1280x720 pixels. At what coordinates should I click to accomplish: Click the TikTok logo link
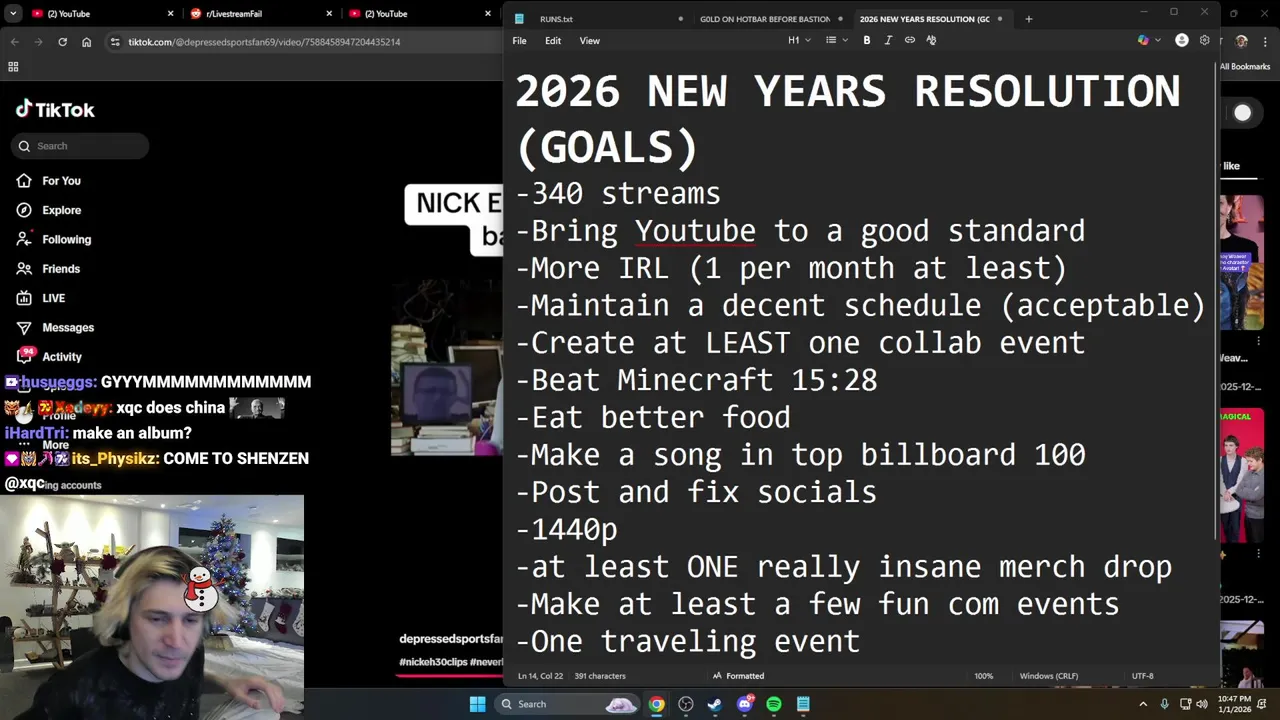pos(56,110)
